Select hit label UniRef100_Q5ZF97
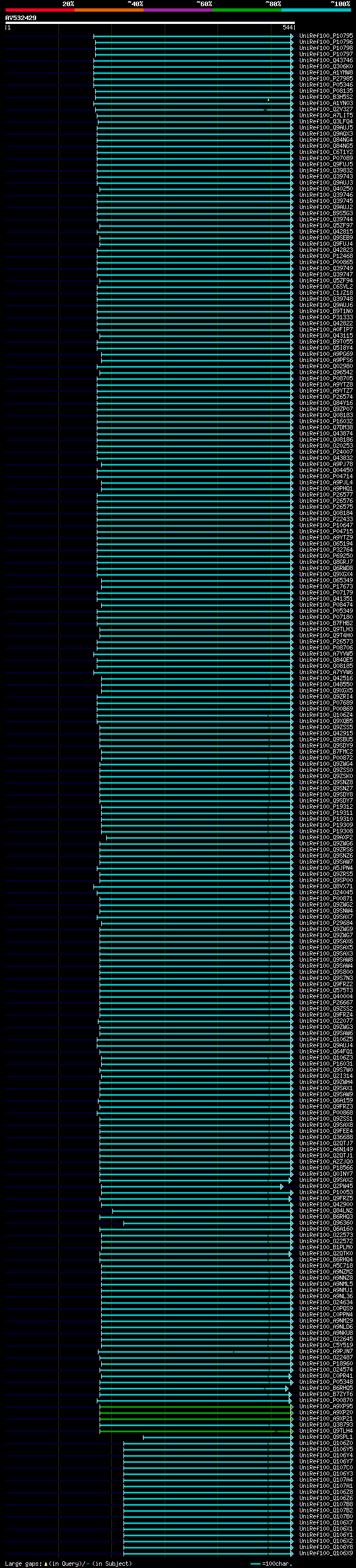The height and width of the screenshot is (1568, 356). click(x=326, y=225)
